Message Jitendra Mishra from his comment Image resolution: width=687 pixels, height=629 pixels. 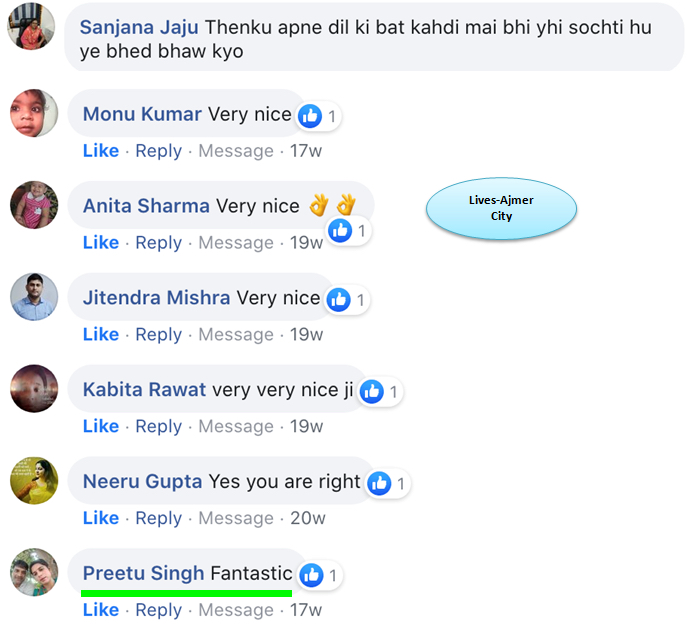pyautogui.click(x=236, y=335)
